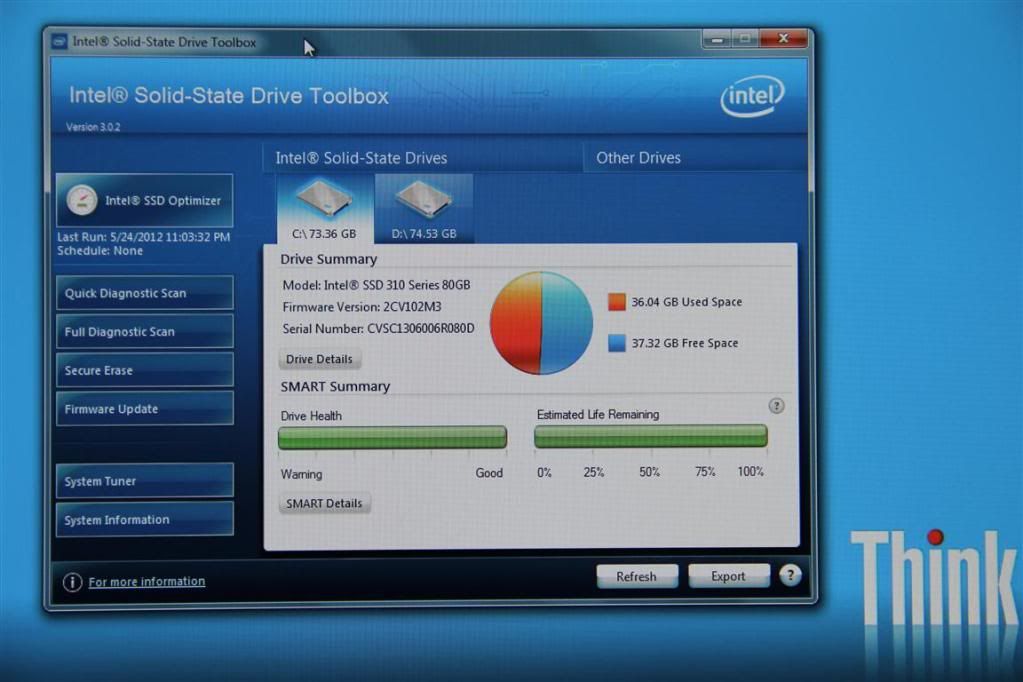1023x682 pixels.
Task: Switch to Intel Solid-State Drives tab
Action: pos(361,158)
